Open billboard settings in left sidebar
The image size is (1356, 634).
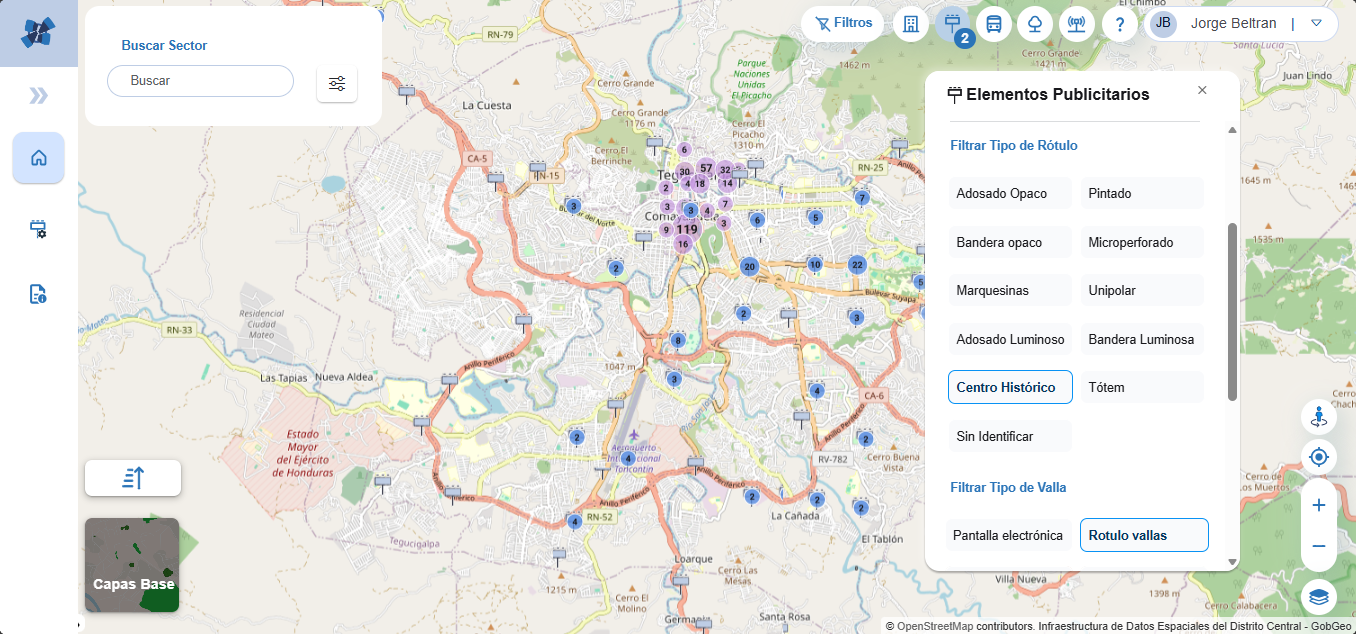pyautogui.click(x=38, y=229)
